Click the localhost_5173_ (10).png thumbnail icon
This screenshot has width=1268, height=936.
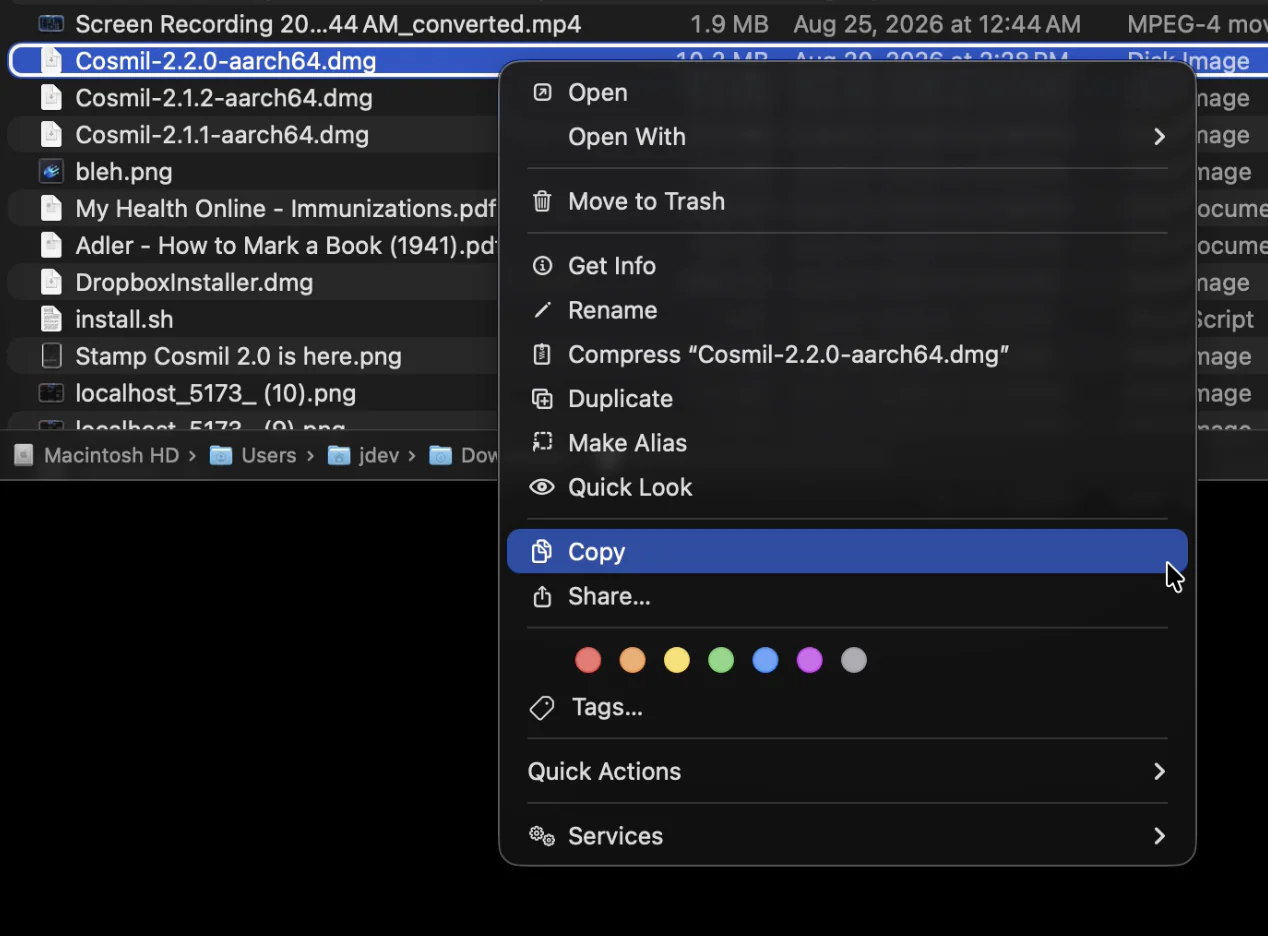tap(51, 393)
